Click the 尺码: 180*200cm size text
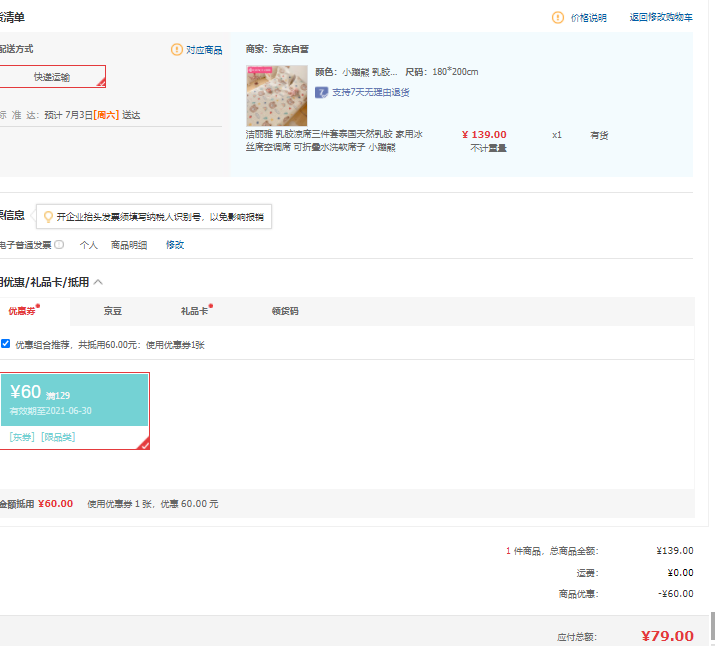 [441, 72]
